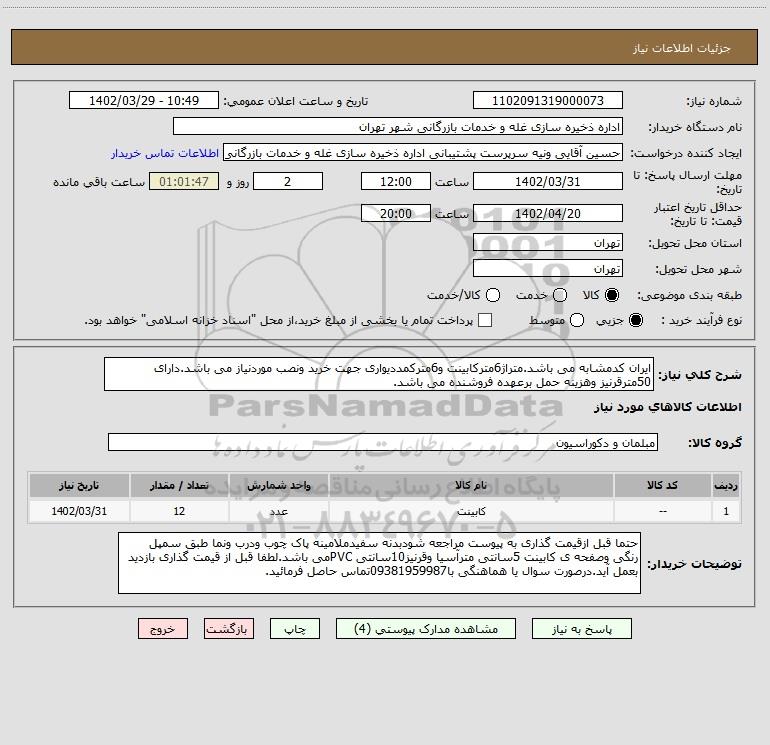Click unit cell عدد
The height and width of the screenshot is (745, 770).
[278, 511]
